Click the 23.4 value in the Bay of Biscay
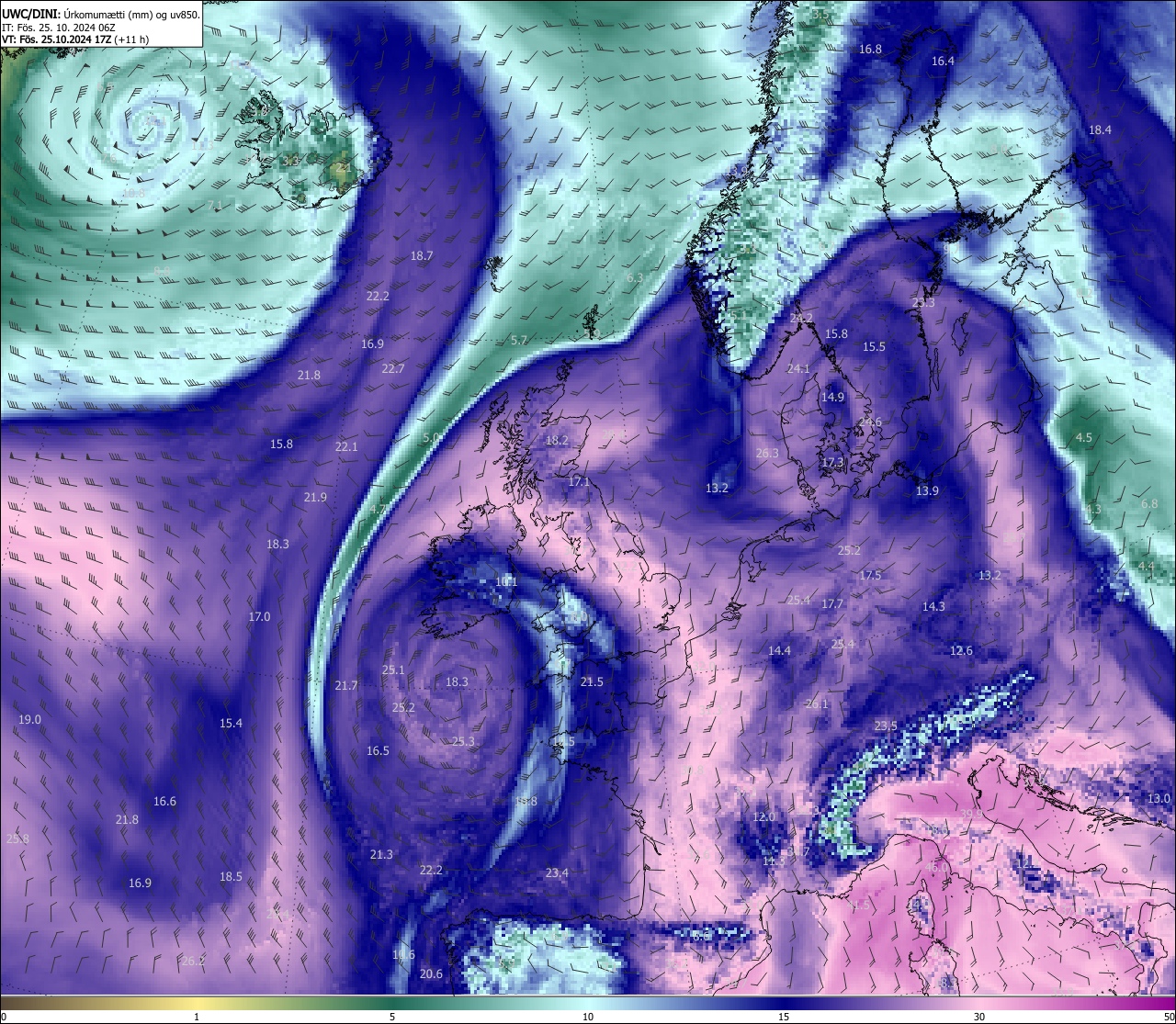 pyautogui.click(x=557, y=873)
